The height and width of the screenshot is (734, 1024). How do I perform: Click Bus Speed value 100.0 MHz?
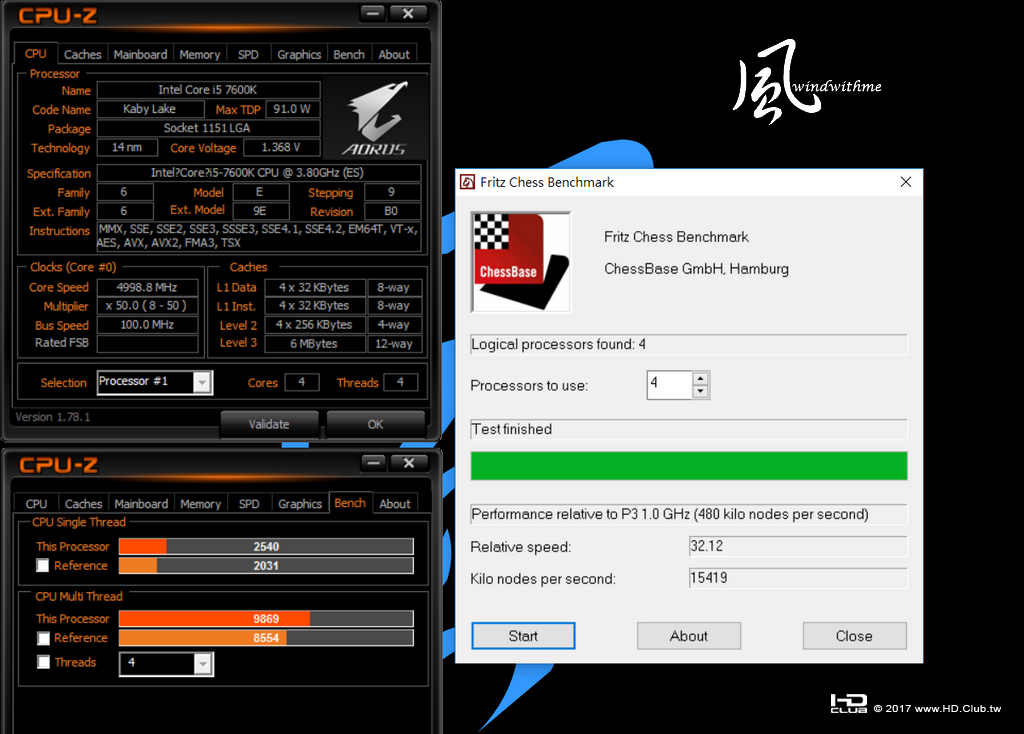[148, 325]
